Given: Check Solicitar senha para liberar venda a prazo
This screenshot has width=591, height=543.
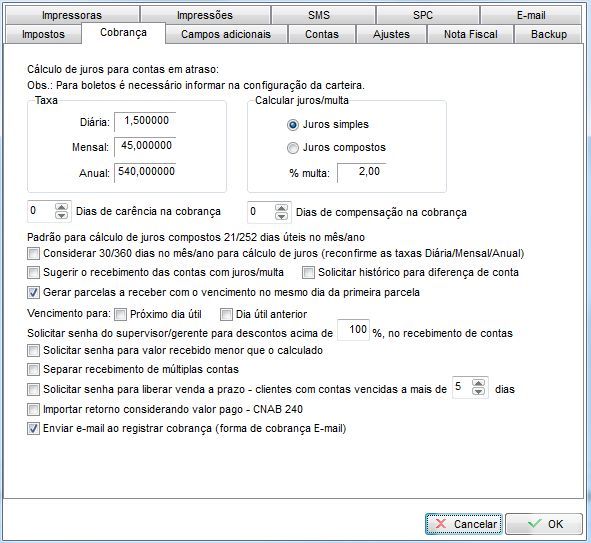Looking at the screenshot, I should coord(33,389).
